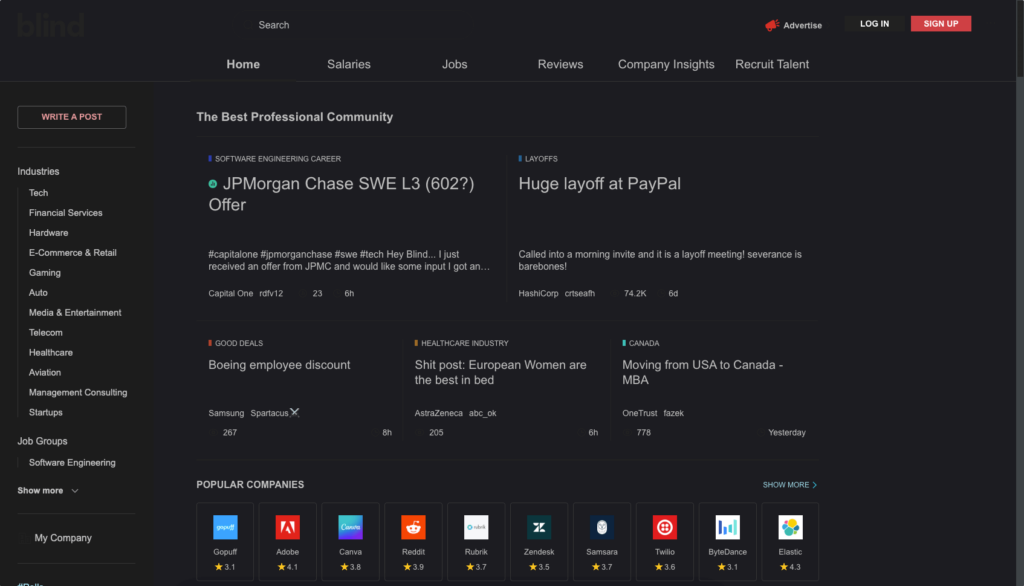This screenshot has width=1024, height=586.
Task: Open the Twilio company logo
Action: 665,527
